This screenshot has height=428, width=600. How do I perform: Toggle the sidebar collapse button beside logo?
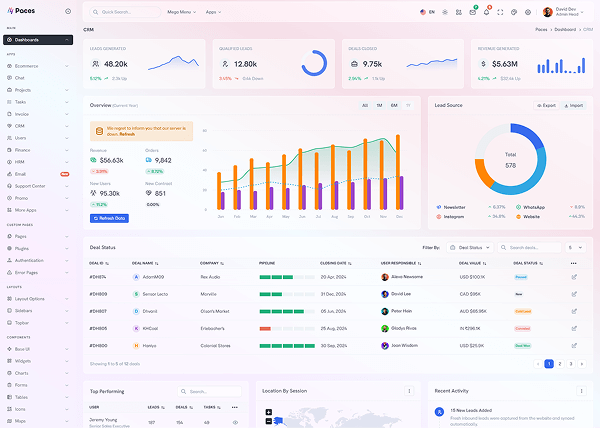(x=67, y=11)
